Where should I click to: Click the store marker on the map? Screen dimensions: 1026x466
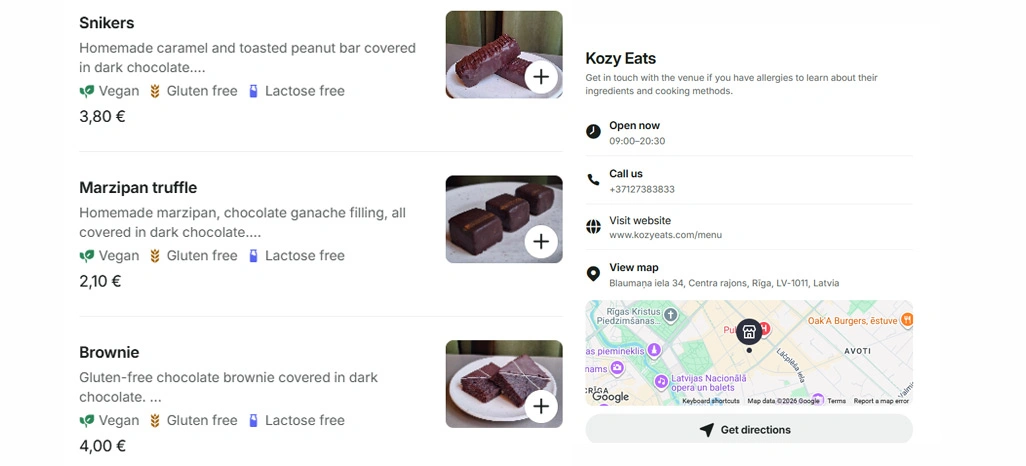(749, 332)
